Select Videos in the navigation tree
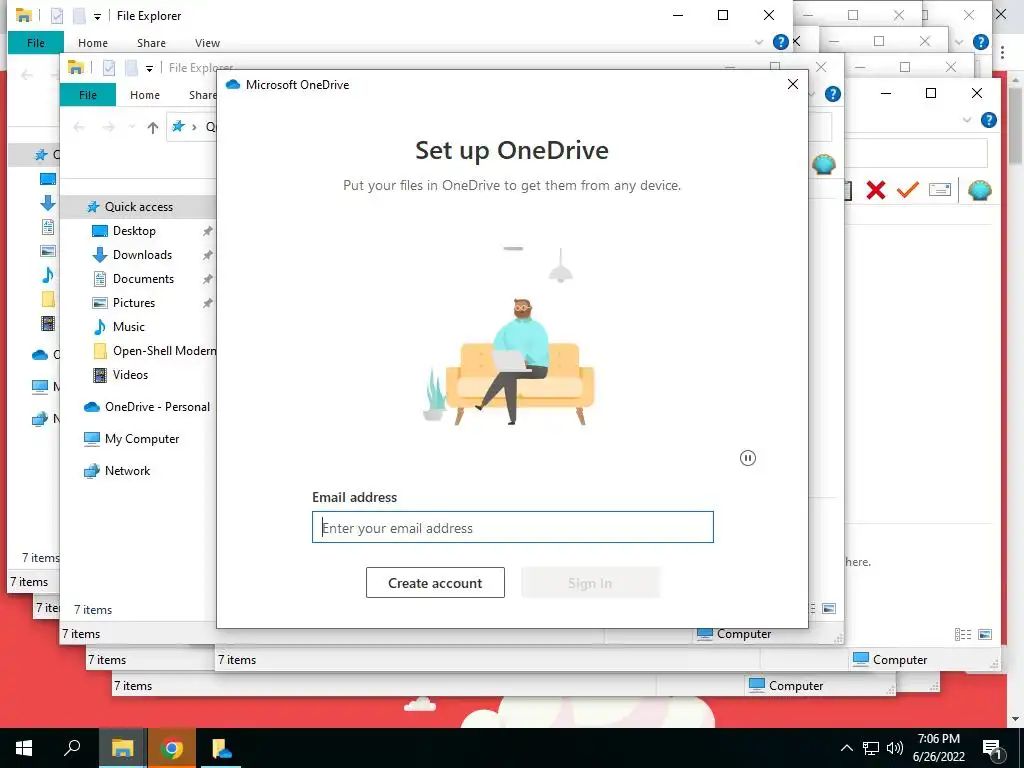 (130, 375)
